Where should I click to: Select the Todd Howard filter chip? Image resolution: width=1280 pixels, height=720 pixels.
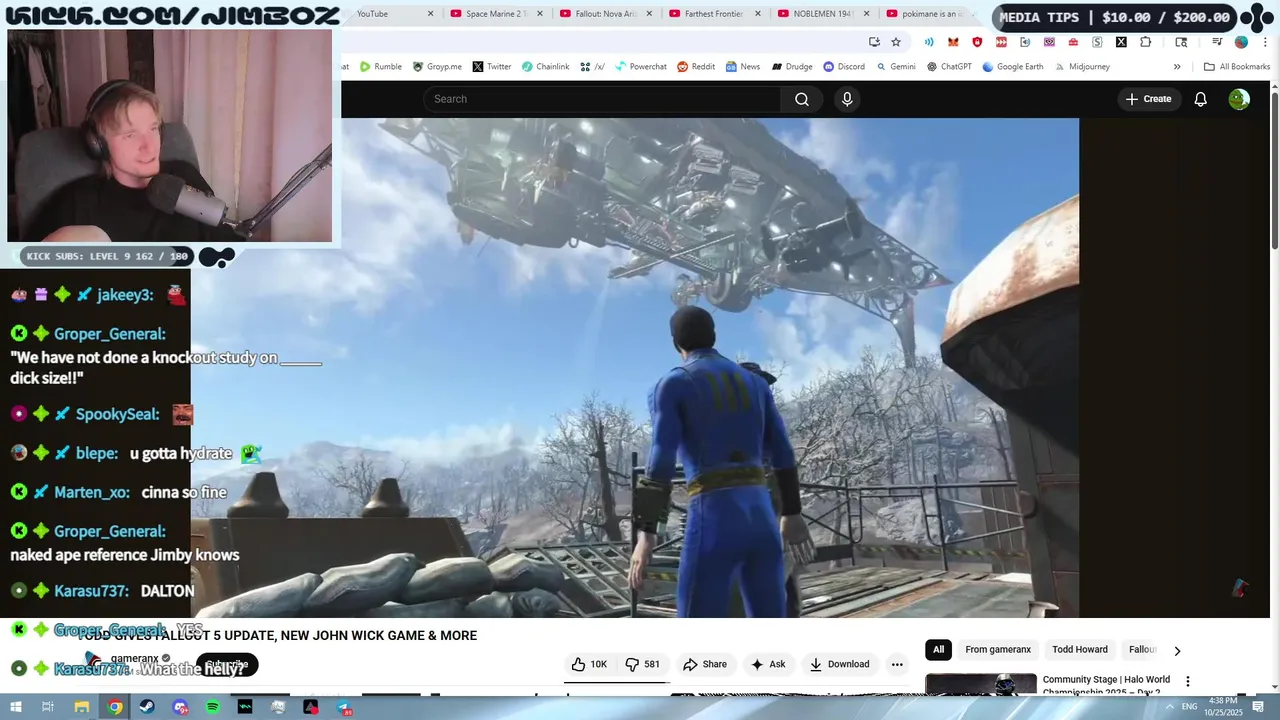pyautogui.click(x=1080, y=650)
